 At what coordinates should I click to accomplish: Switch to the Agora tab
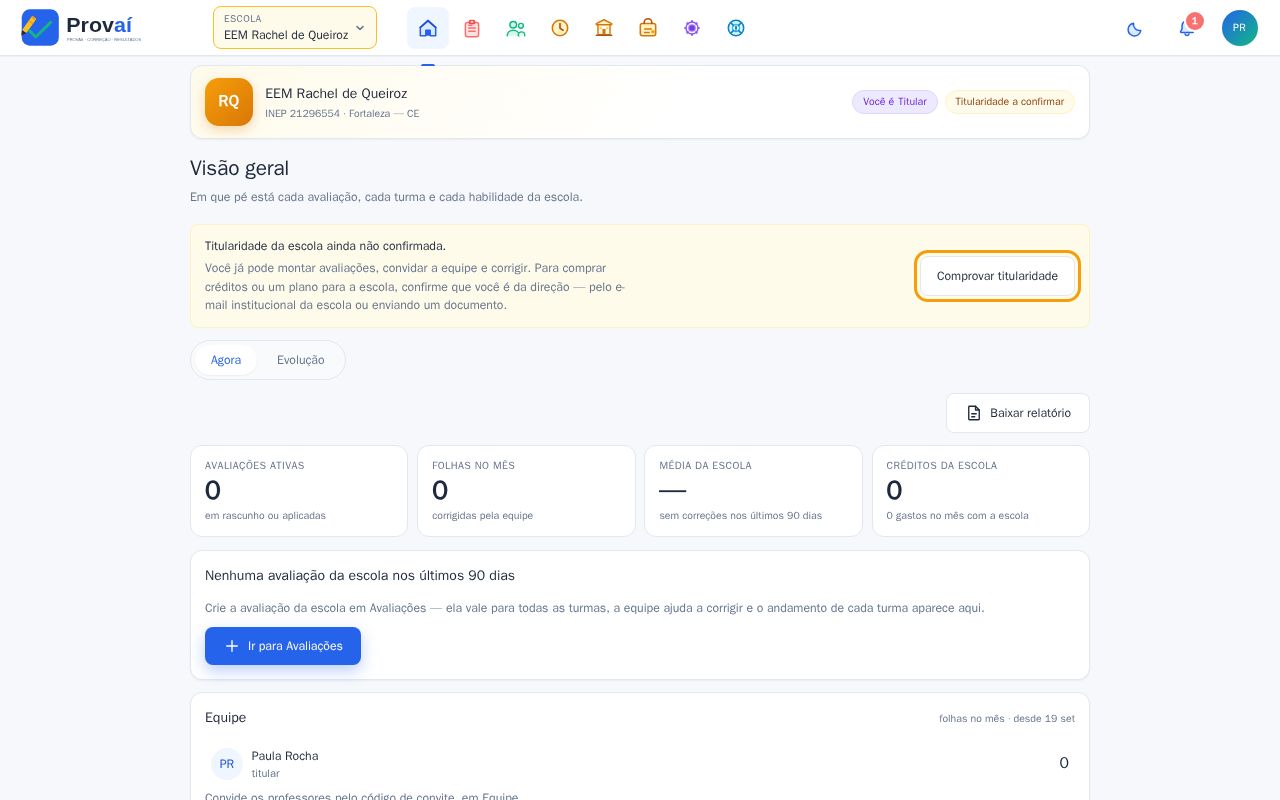pyautogui.click(x=226, y=360)
